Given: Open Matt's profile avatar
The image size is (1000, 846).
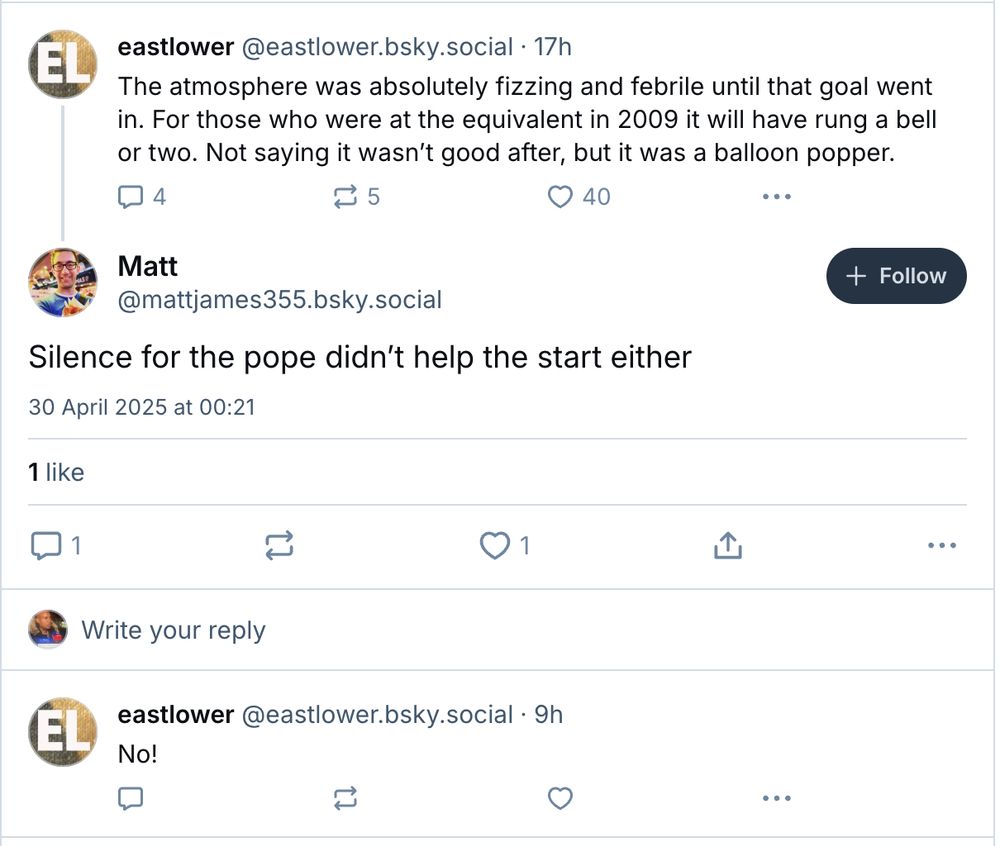Looking at the screenshot, I should tap(63, 282).
